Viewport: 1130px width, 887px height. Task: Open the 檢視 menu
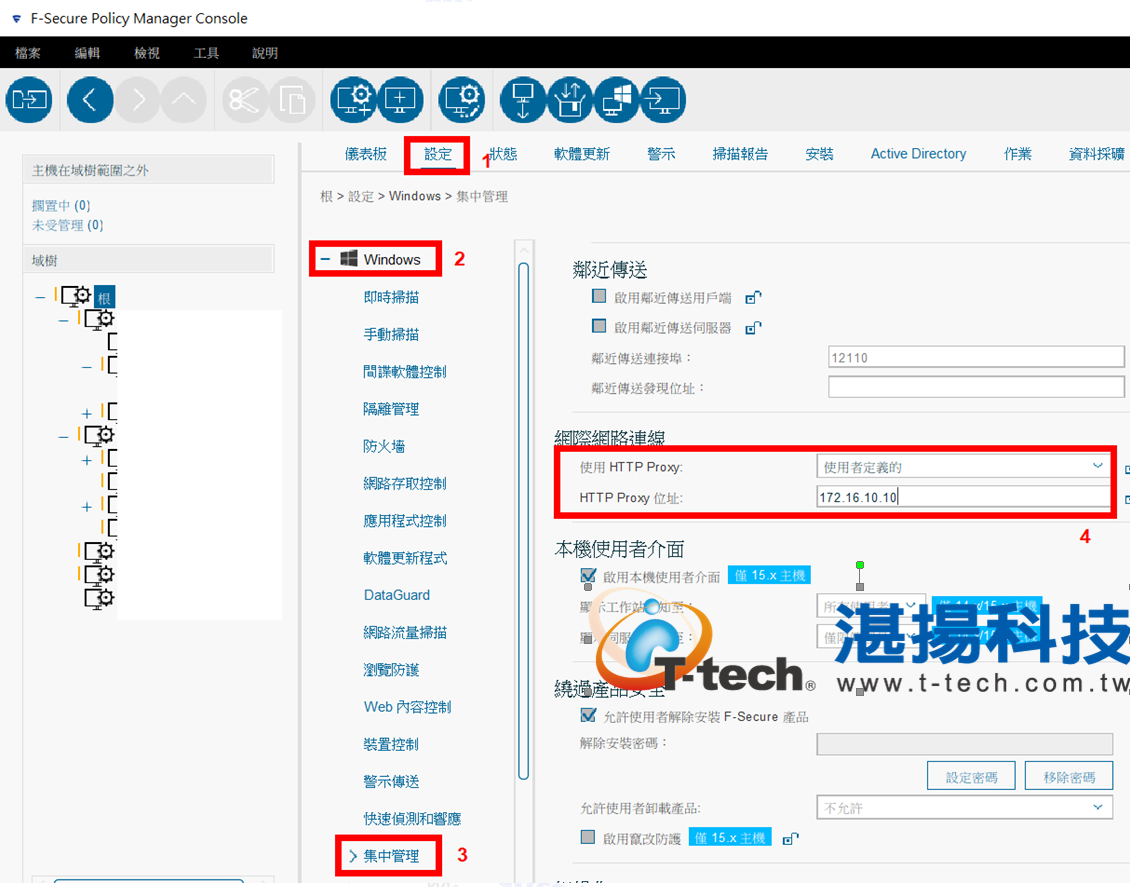coord(147,53)
